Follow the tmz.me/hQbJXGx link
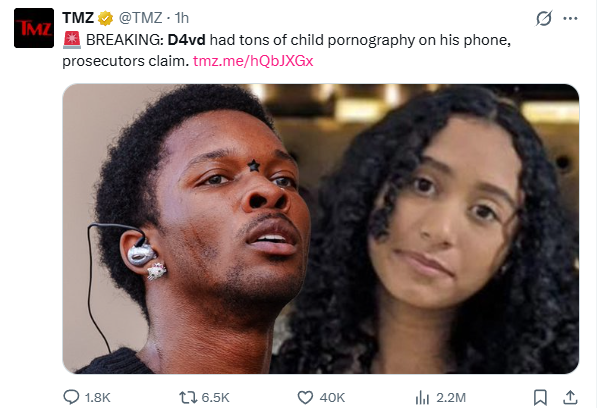The width and height of the screenshot is (606, 408). click(x=253, y=61)
